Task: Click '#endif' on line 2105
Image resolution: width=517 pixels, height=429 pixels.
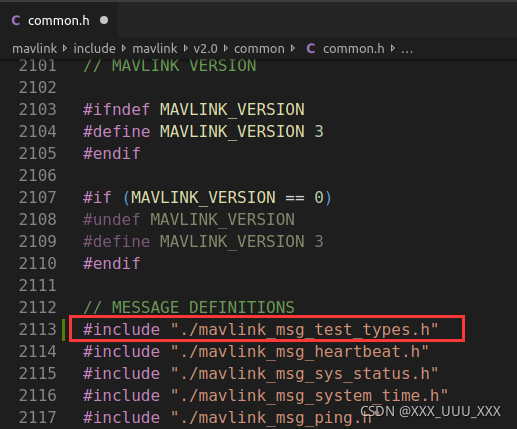Action: (x=112, y=153)
